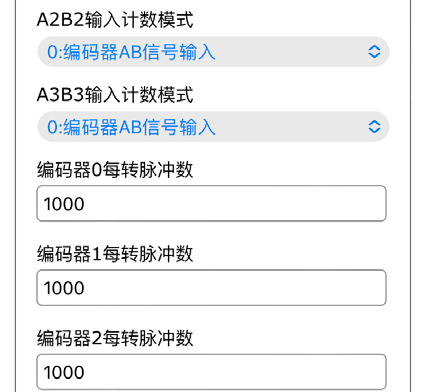Image resolution: width=427 pixels, height=392 pixels.
Task: Open the A2B2输入计数模式 dropdown
Action: 213,52
